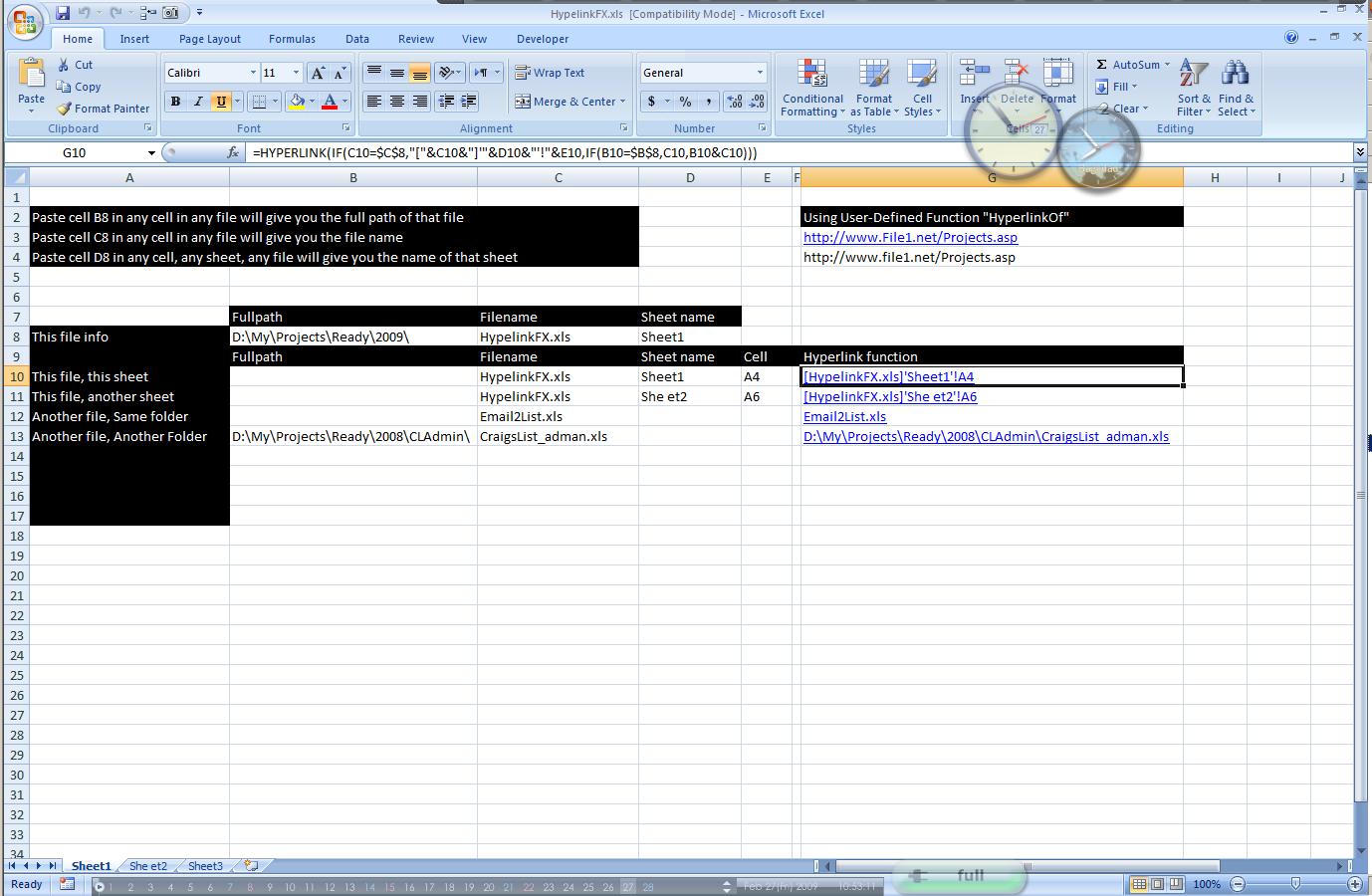Toggle Wrap Text

550,73
